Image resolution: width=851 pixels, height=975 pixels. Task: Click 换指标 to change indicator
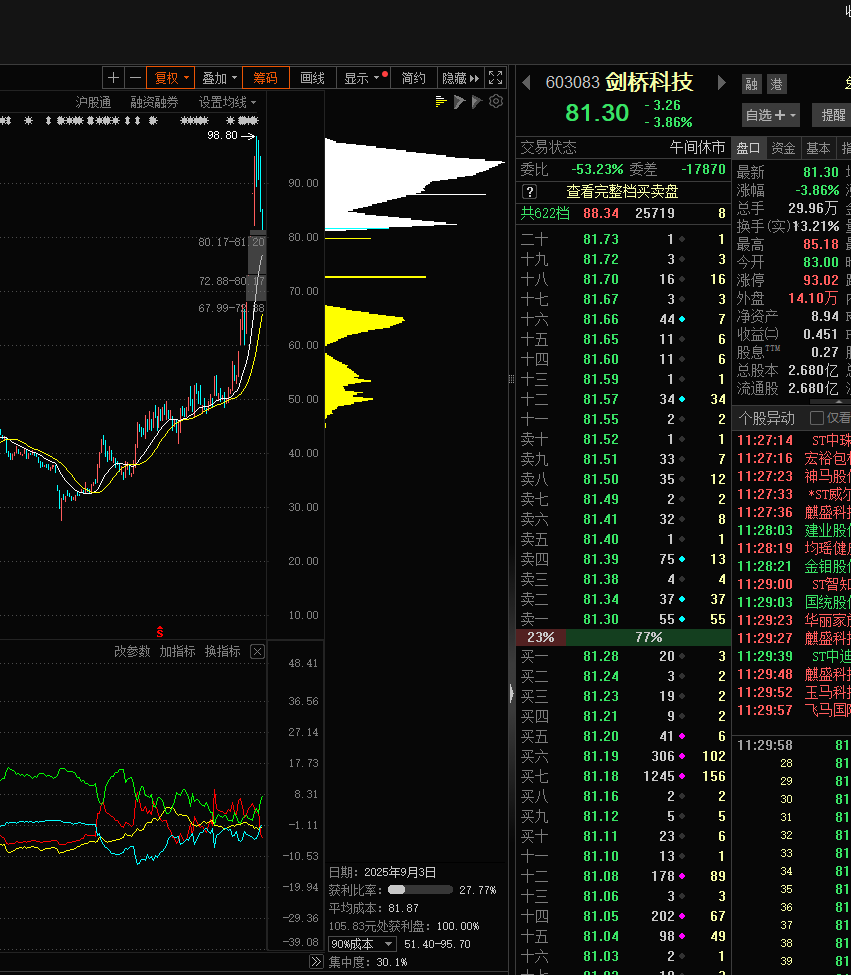point(223,651)
